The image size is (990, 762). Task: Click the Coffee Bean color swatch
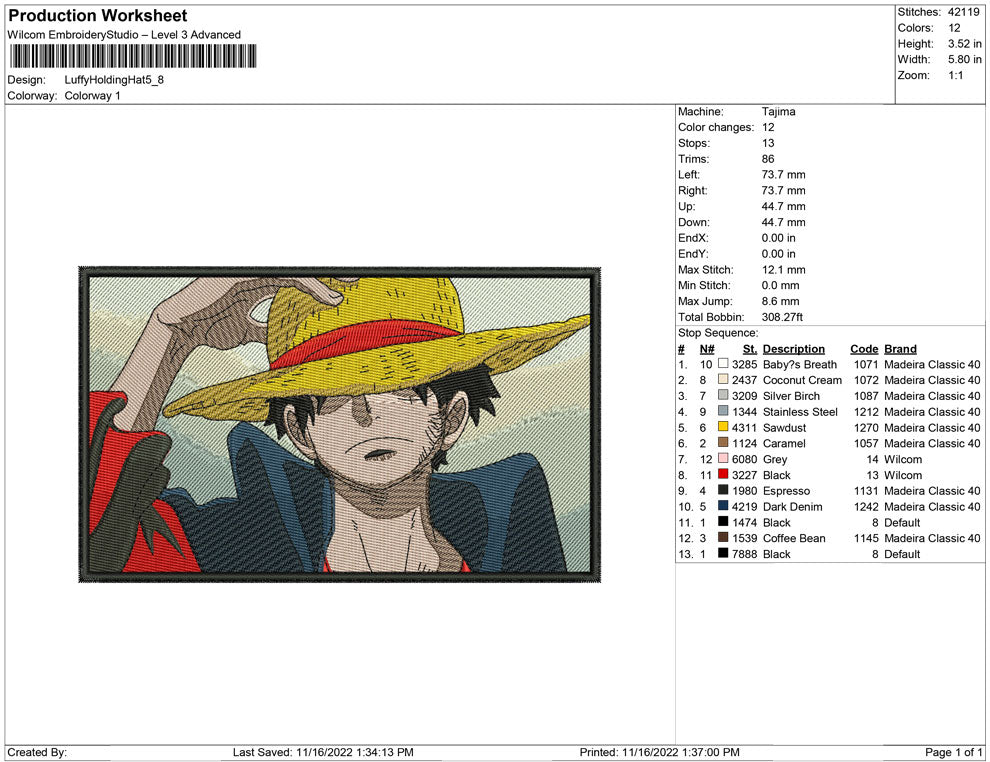723,537
